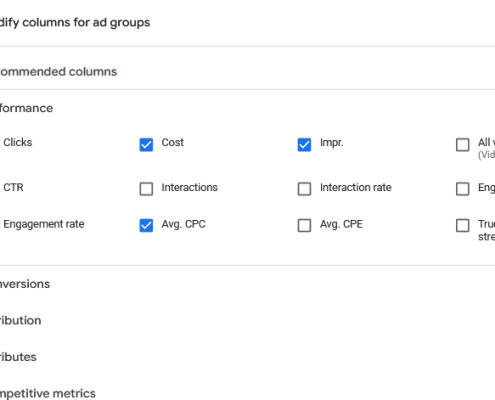Click the Modify columns for ad groups title

tap(75, 23)
